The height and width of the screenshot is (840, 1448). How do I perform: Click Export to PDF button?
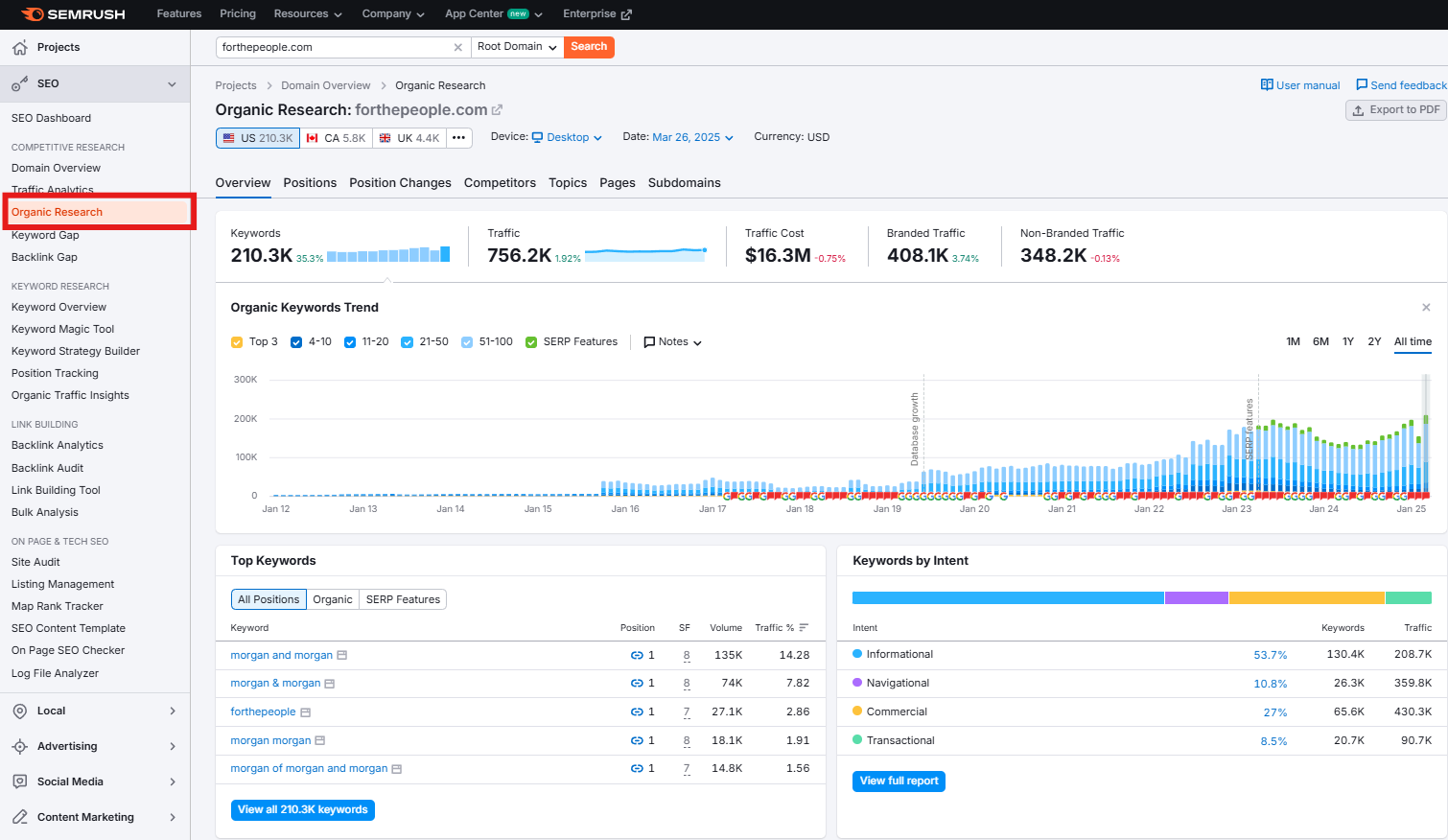pyautogui.click(x=1395, y=110)
